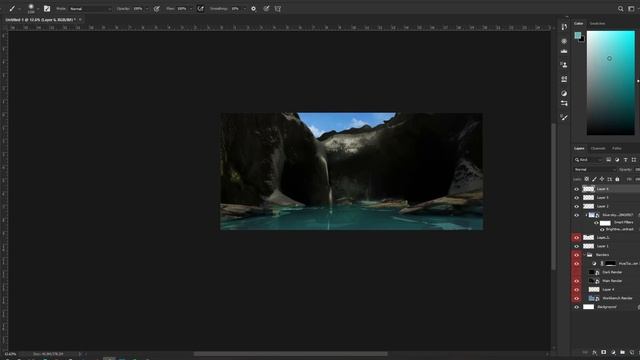Open the brush preset picker showing brush tip
The width and height of the screenshot is (640, 360).
tap(32, 9)
